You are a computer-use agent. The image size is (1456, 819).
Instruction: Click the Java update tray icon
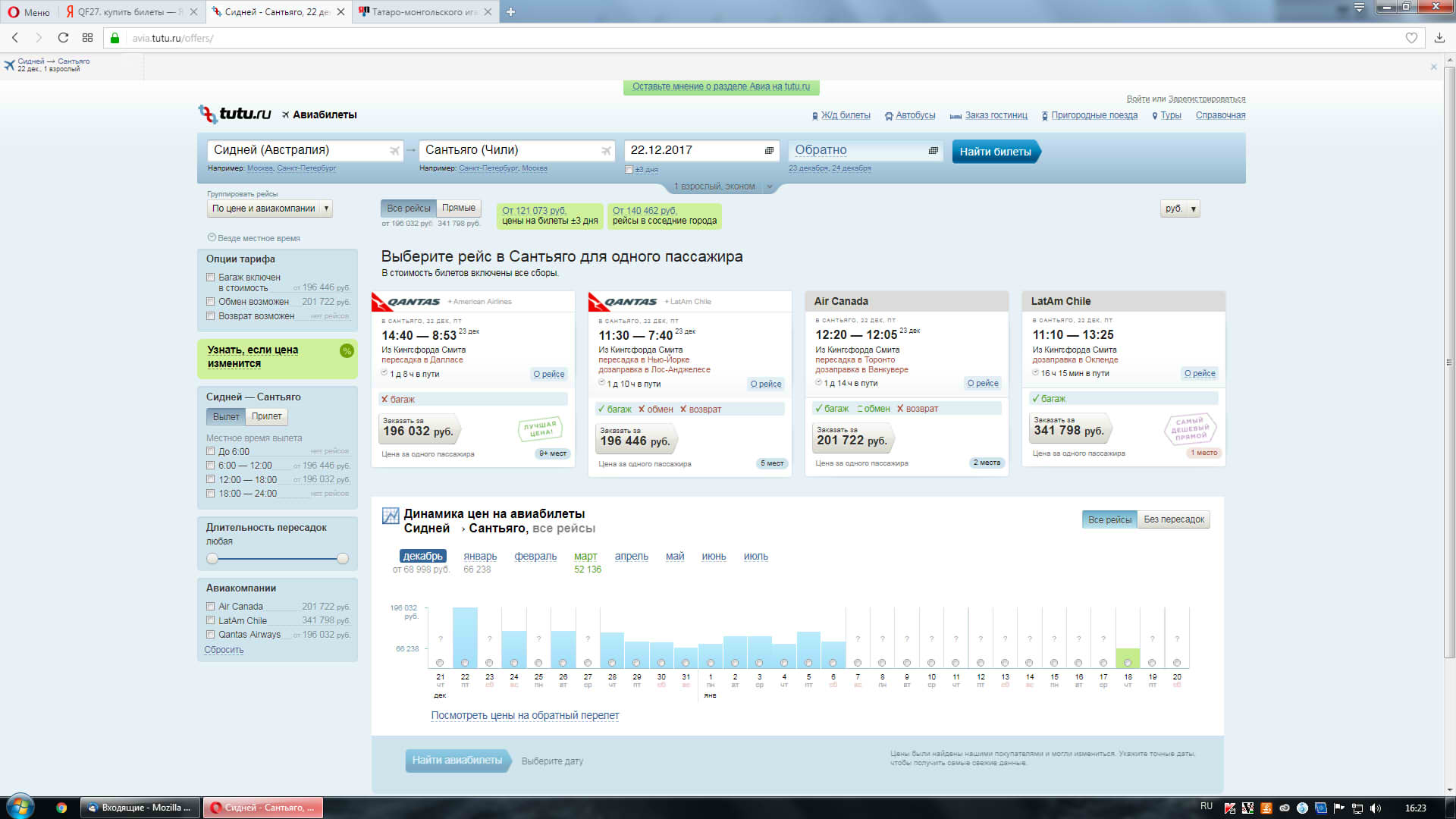[x=1266, y=808]
